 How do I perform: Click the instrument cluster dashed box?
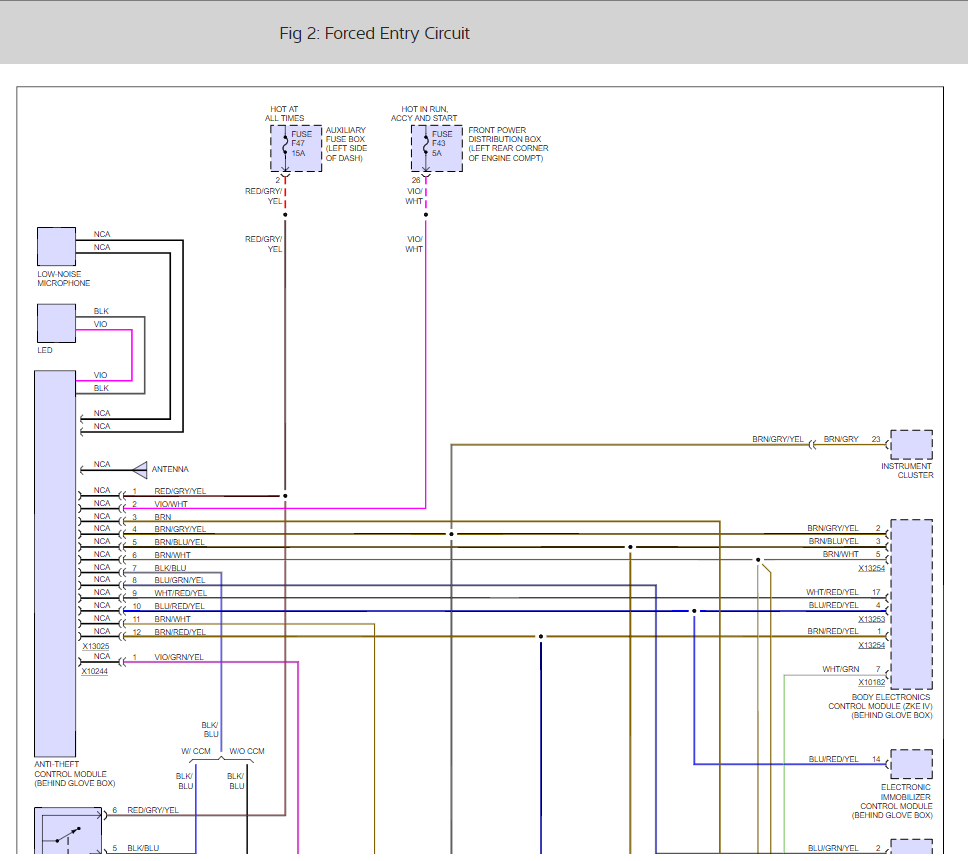[x=910, y=445]
